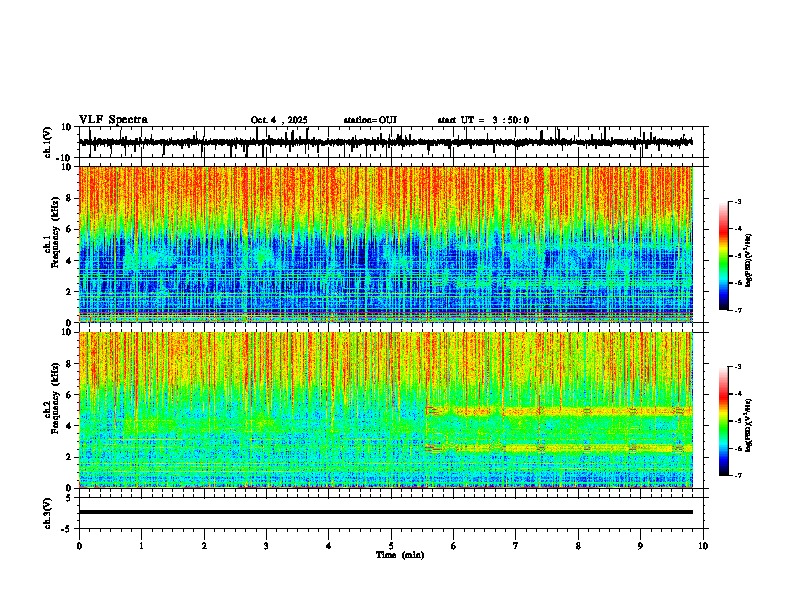
Task: Click the "station=OUI" header text
Action: [370, 120]
